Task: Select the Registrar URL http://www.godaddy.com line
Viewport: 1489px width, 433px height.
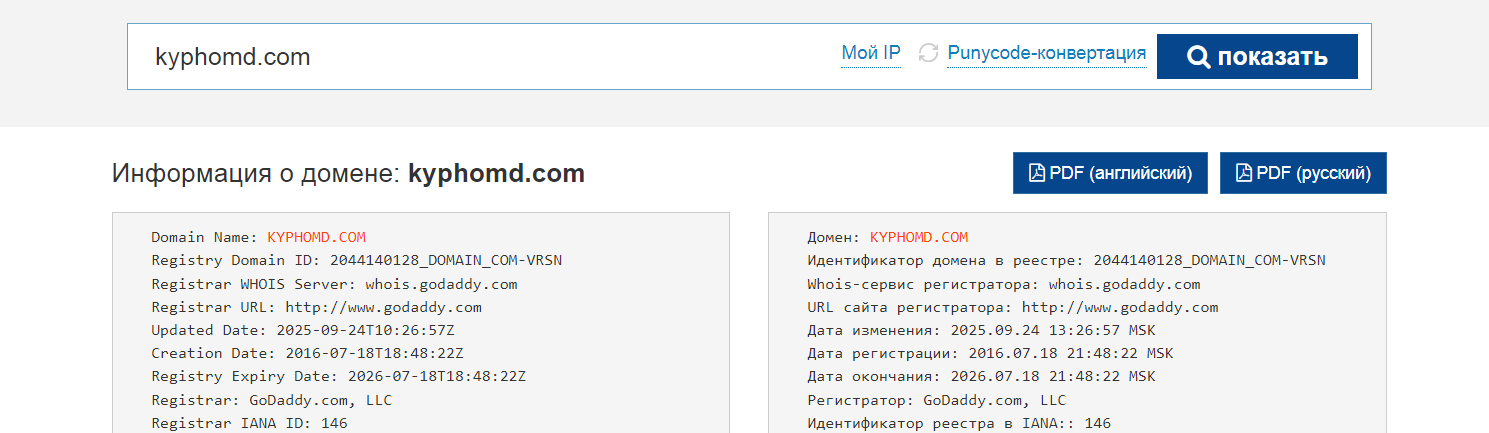Action: [316, 307]
